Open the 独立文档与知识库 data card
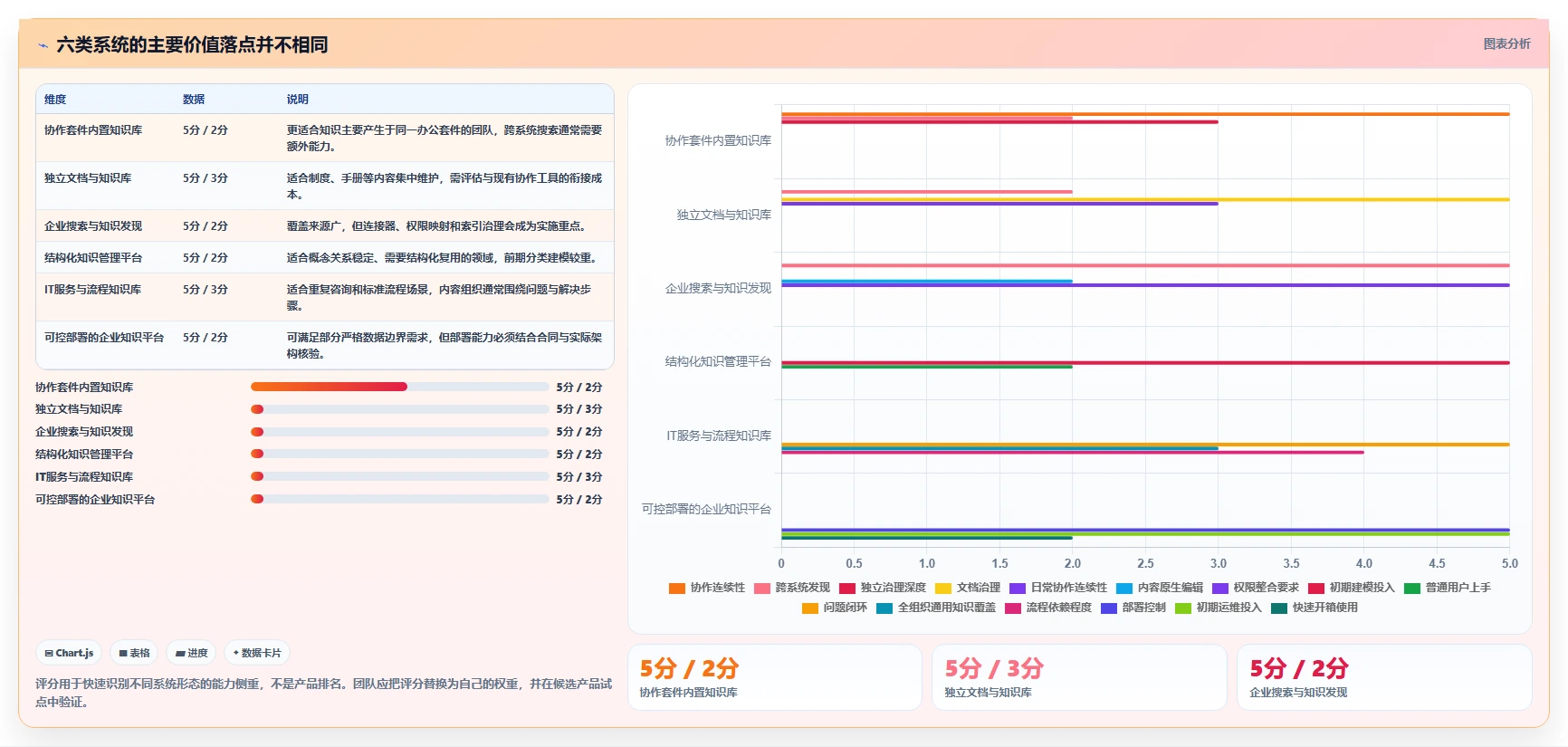 tap(1079, 677)
